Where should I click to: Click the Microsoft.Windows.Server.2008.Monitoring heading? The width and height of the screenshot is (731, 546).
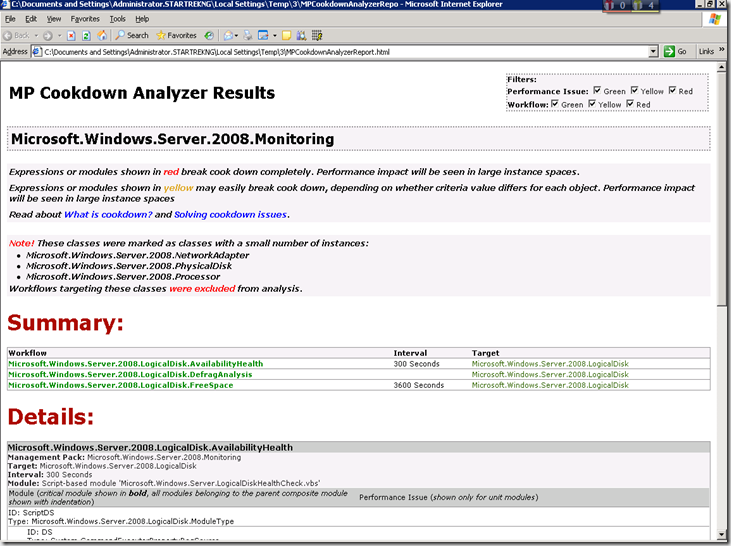(172, 139)
